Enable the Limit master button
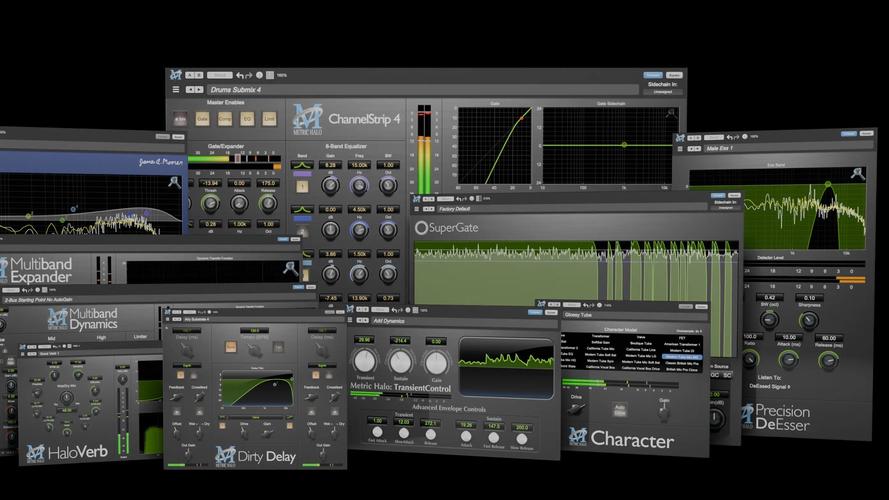Image resolution: width=889 pixels, height=500 pixels. click(269, 119)
